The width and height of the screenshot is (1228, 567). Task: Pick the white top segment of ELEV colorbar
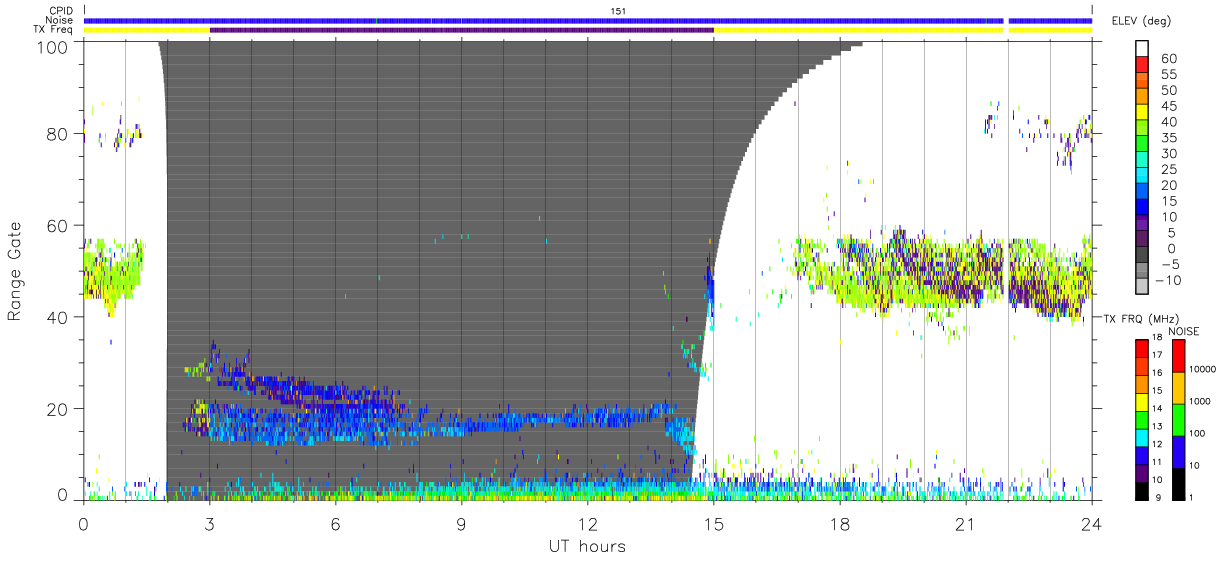[x=1143, y=48]
